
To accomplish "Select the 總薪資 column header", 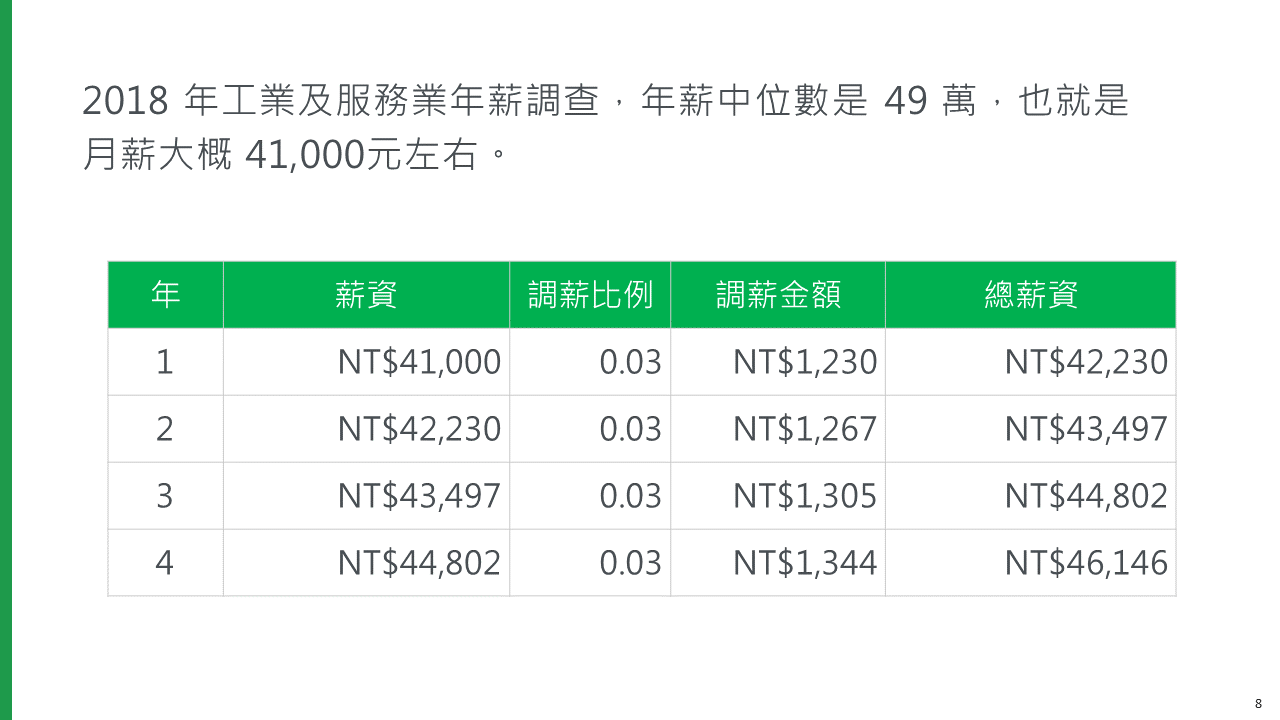I will point(1030,294).
